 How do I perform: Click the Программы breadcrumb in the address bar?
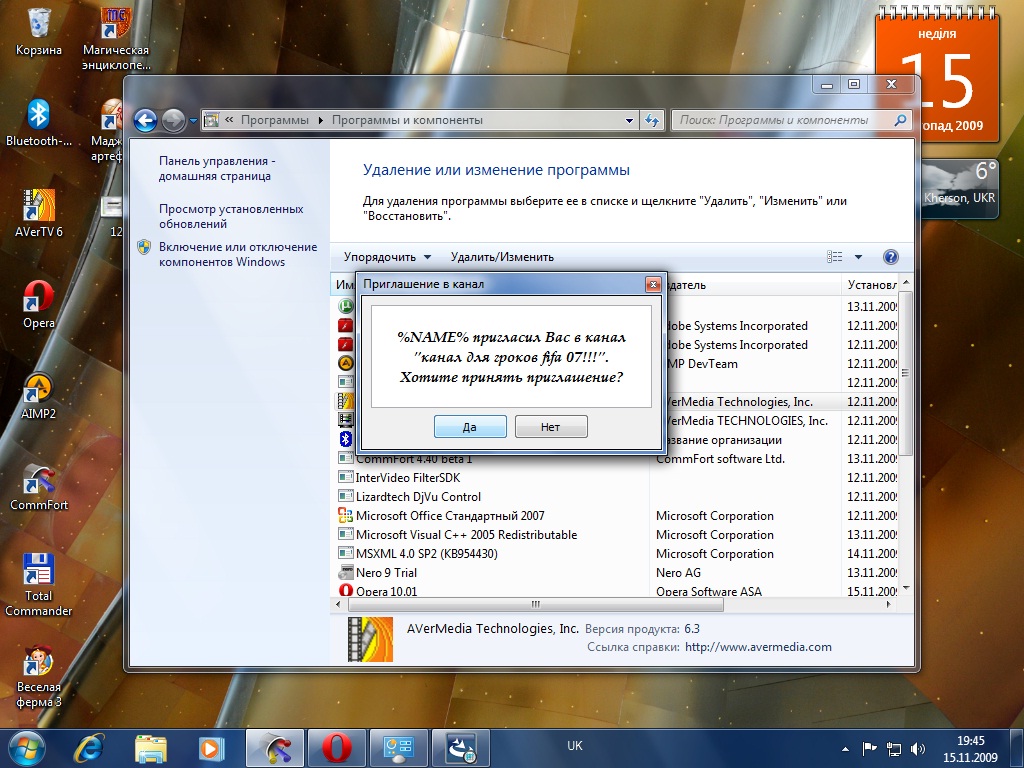[274, 120]
